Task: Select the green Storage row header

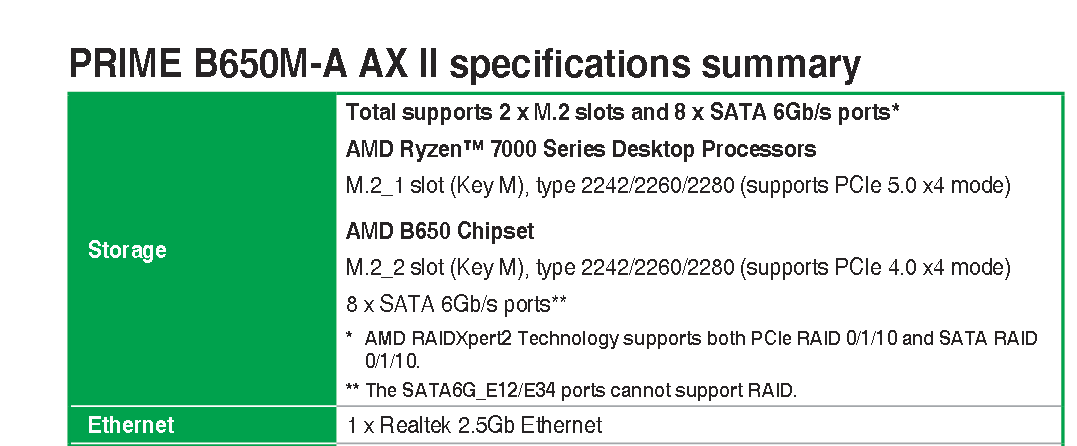Action: click(x=202, y=249)
